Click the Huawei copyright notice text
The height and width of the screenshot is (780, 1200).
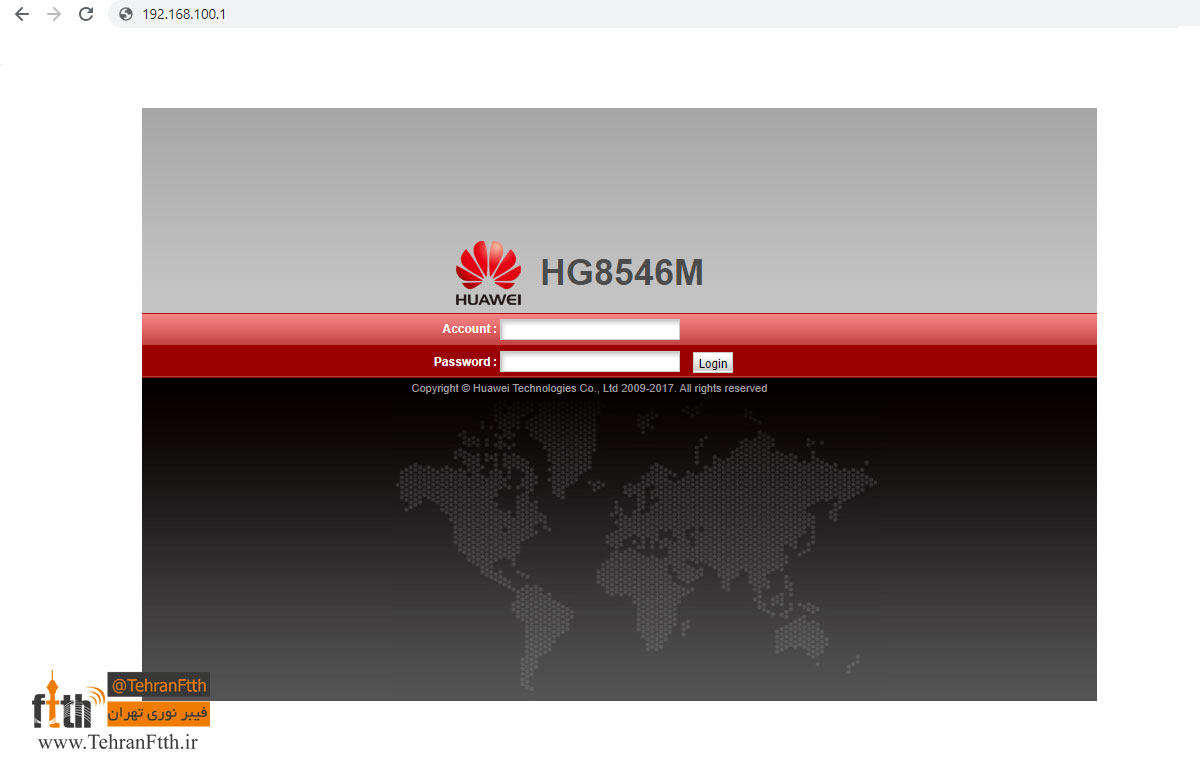click(x=589, y=388)
